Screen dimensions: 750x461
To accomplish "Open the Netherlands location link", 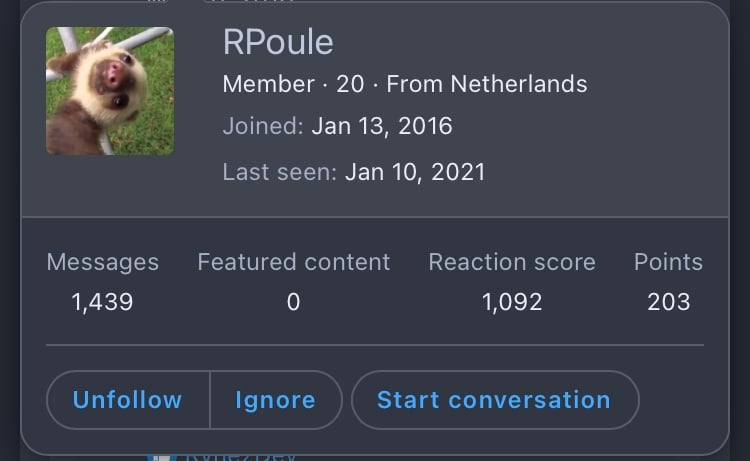I will (519, 84).
